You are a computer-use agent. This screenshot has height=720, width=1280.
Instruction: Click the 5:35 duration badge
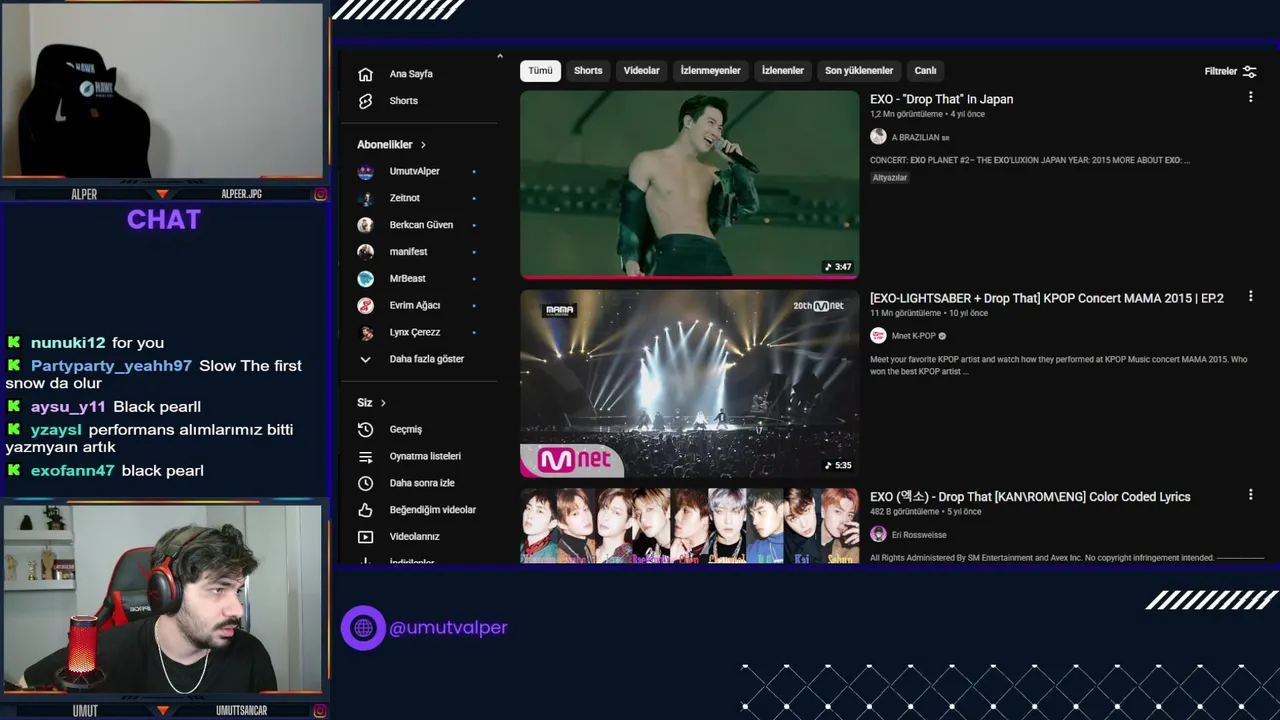click(x=838, y=465)
